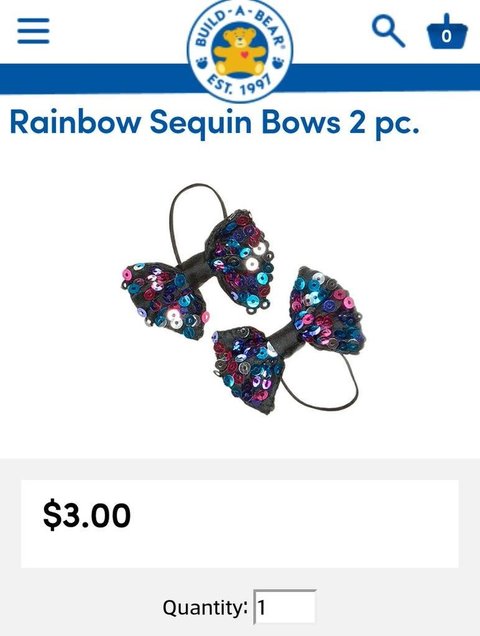The image size is (480, 636).
Task: Click the Build-A-Bear logo
Action: pyautogui.click(x=240, y=50)
